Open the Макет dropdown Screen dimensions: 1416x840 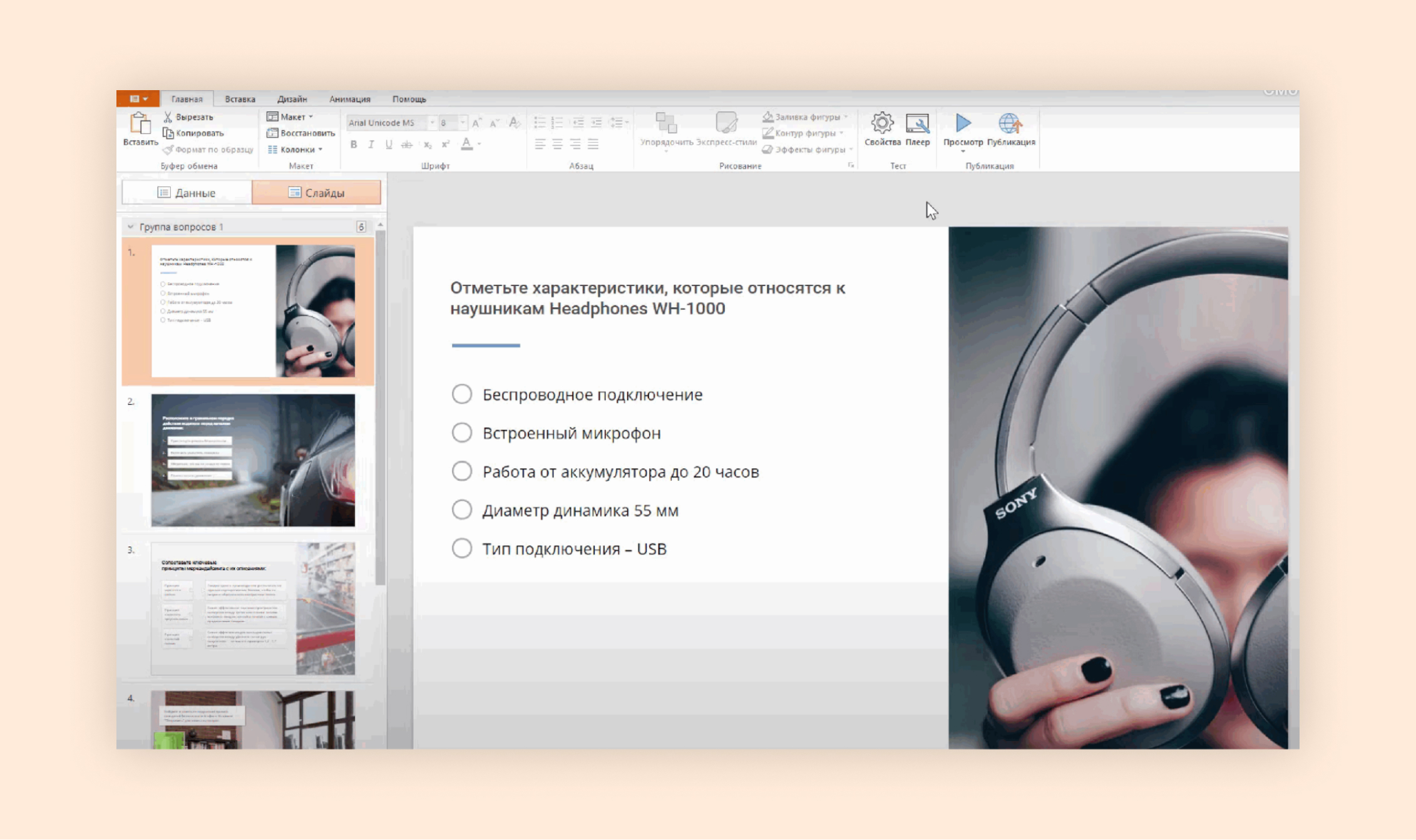click(x=290, y=117)
